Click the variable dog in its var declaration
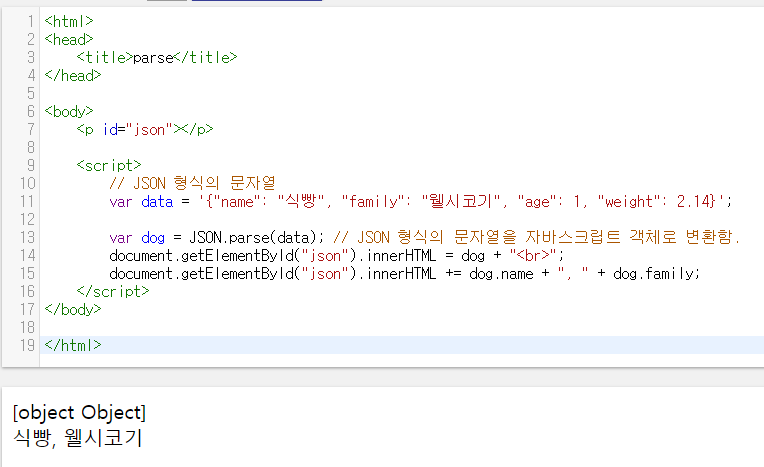The width and height of the screenshot is (764, 467). tap(153, 238)
